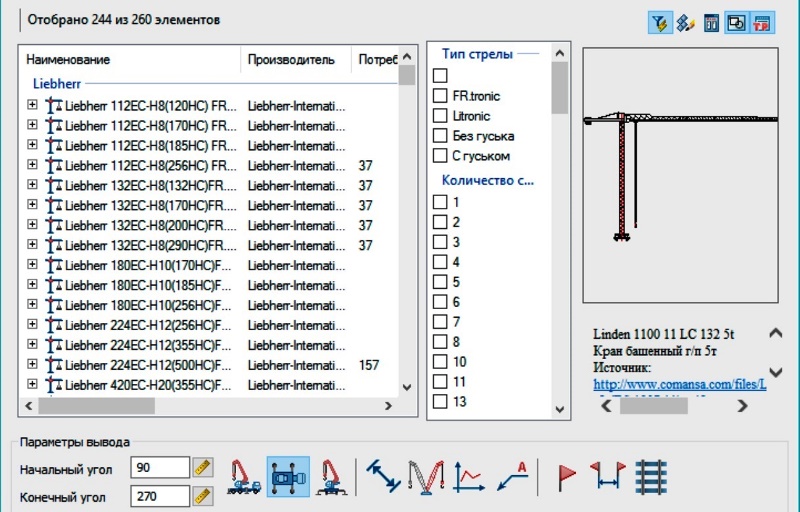Screen dimensions: 800x512
Task: Click description panel down chevron
Action: [776, 372]
